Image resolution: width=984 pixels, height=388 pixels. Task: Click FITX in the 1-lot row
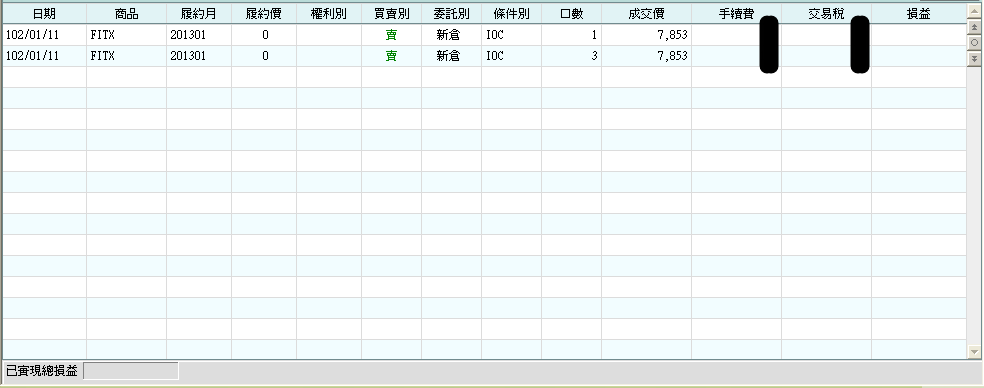coord(102,35)
